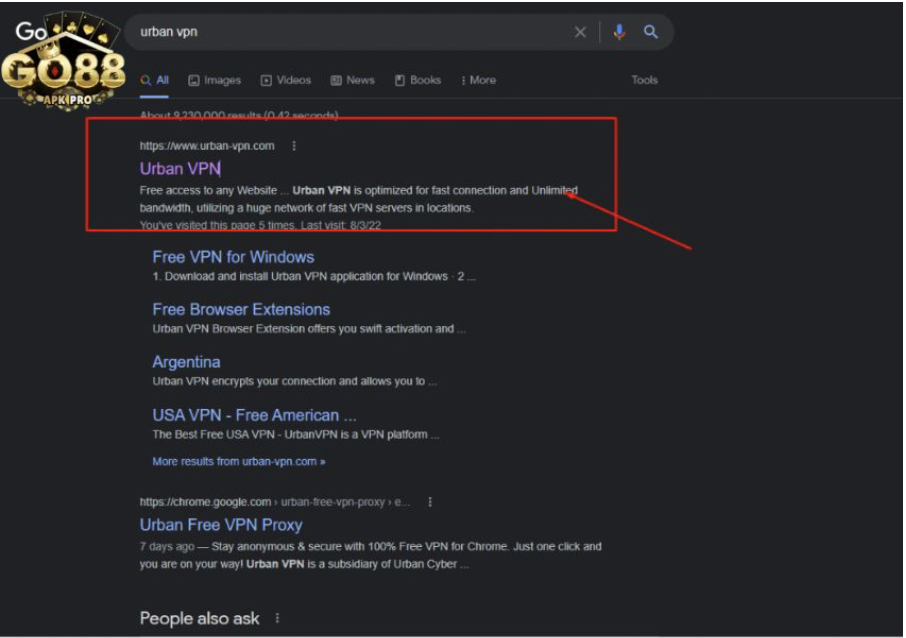Open Free Browser Extensions sitelink
Viewport: 906px width, 638px height.
(x=241, y=309)
